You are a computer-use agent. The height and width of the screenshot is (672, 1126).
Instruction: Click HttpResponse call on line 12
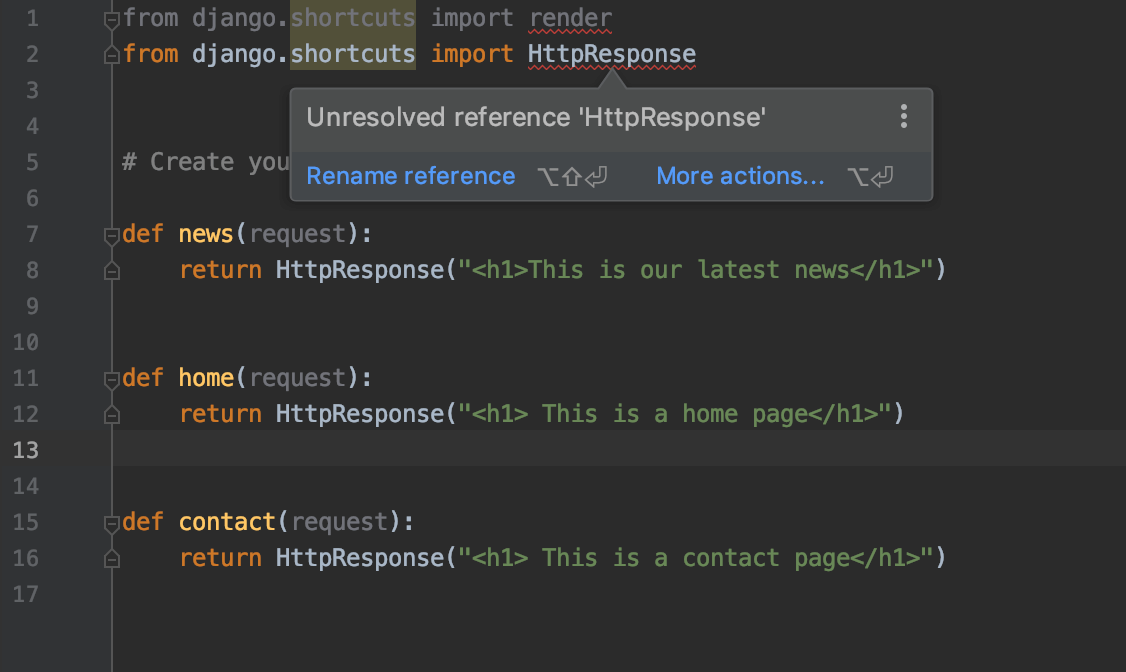(x=360, y=414)
